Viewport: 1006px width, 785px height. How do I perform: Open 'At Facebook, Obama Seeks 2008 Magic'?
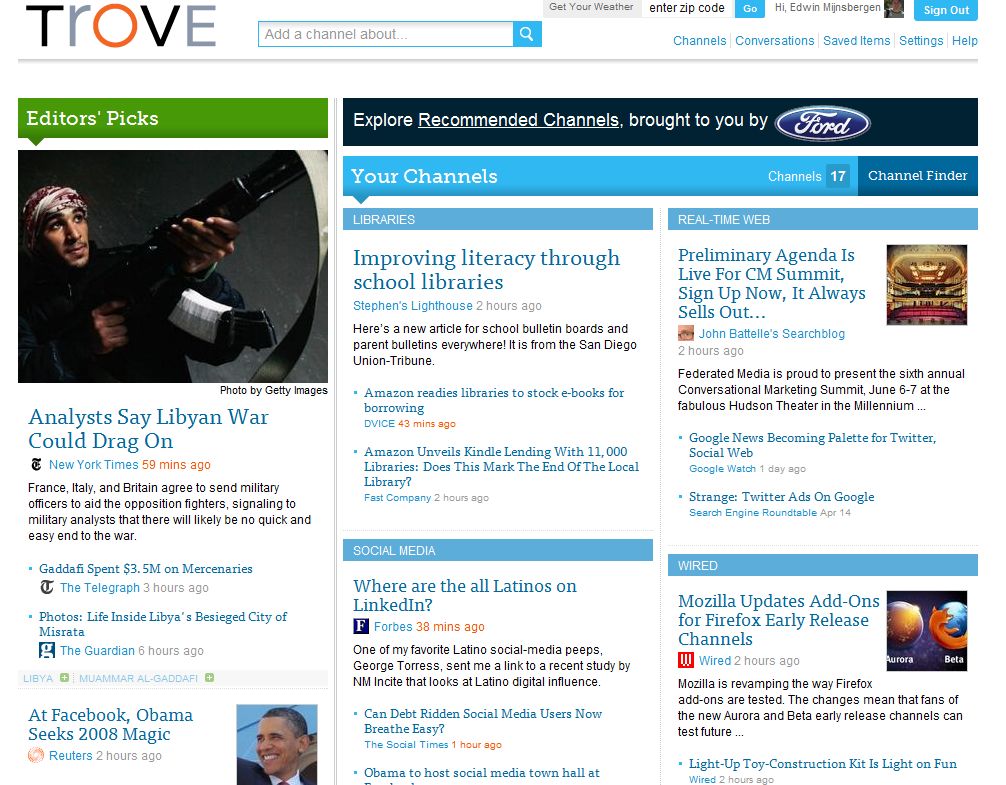[x=110, y=724]
